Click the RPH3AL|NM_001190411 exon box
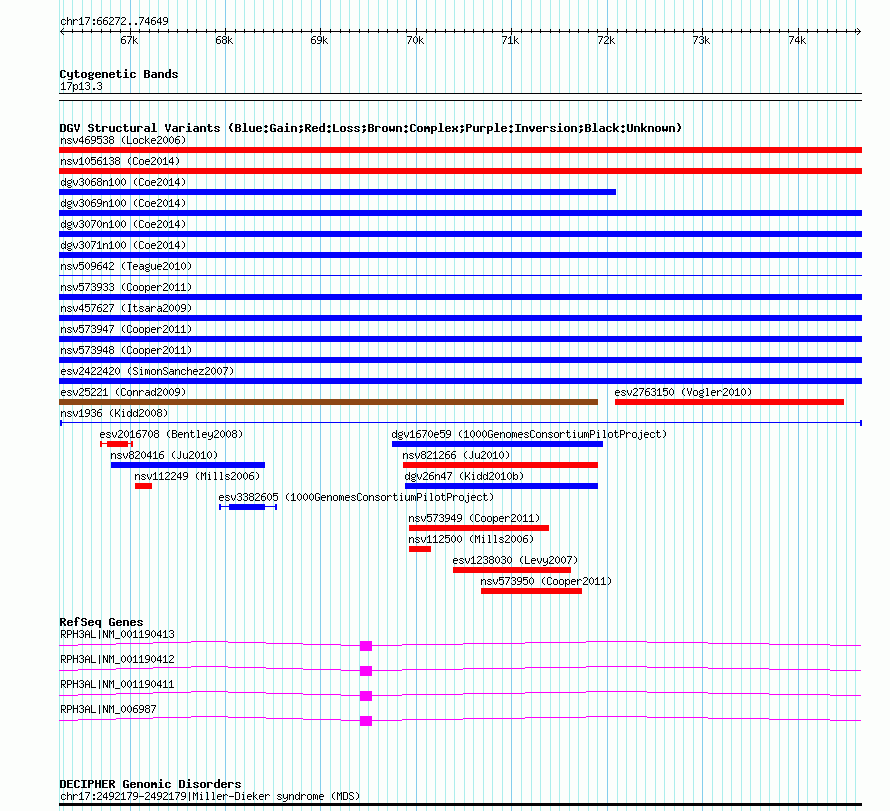 click(x=366, y=696)
